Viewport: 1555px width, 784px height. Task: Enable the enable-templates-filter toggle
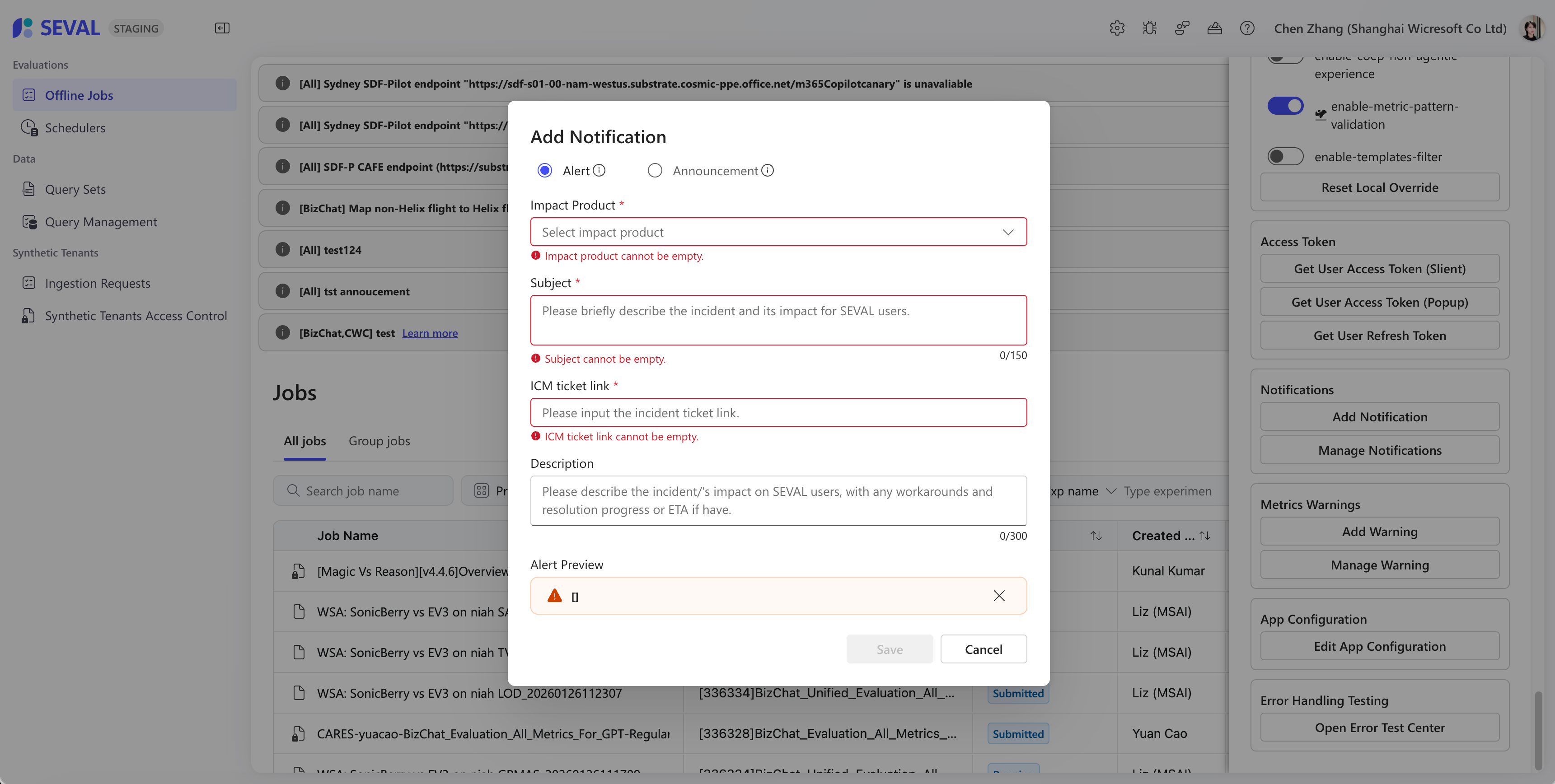(x=1285, y=157)
